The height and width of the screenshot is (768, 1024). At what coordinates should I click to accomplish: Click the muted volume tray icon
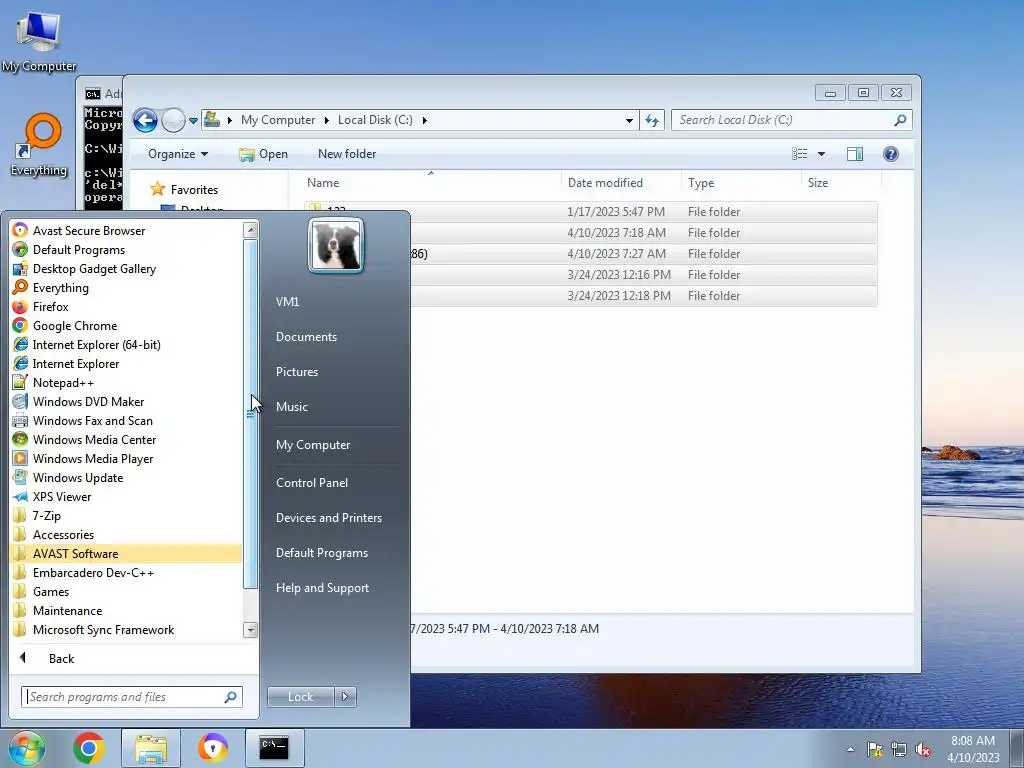pos(923,749)
